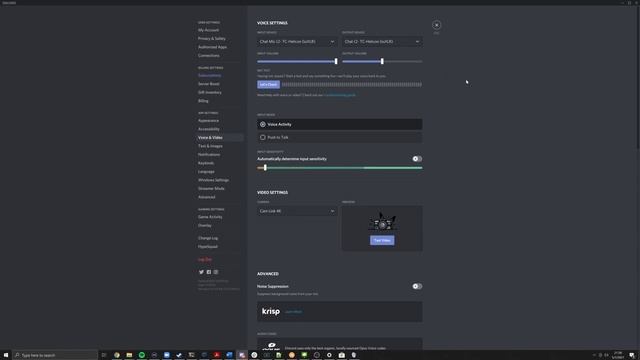Open Language settings
The height and width of the screenshot is (360, 640).
click(x=206, y=171)
